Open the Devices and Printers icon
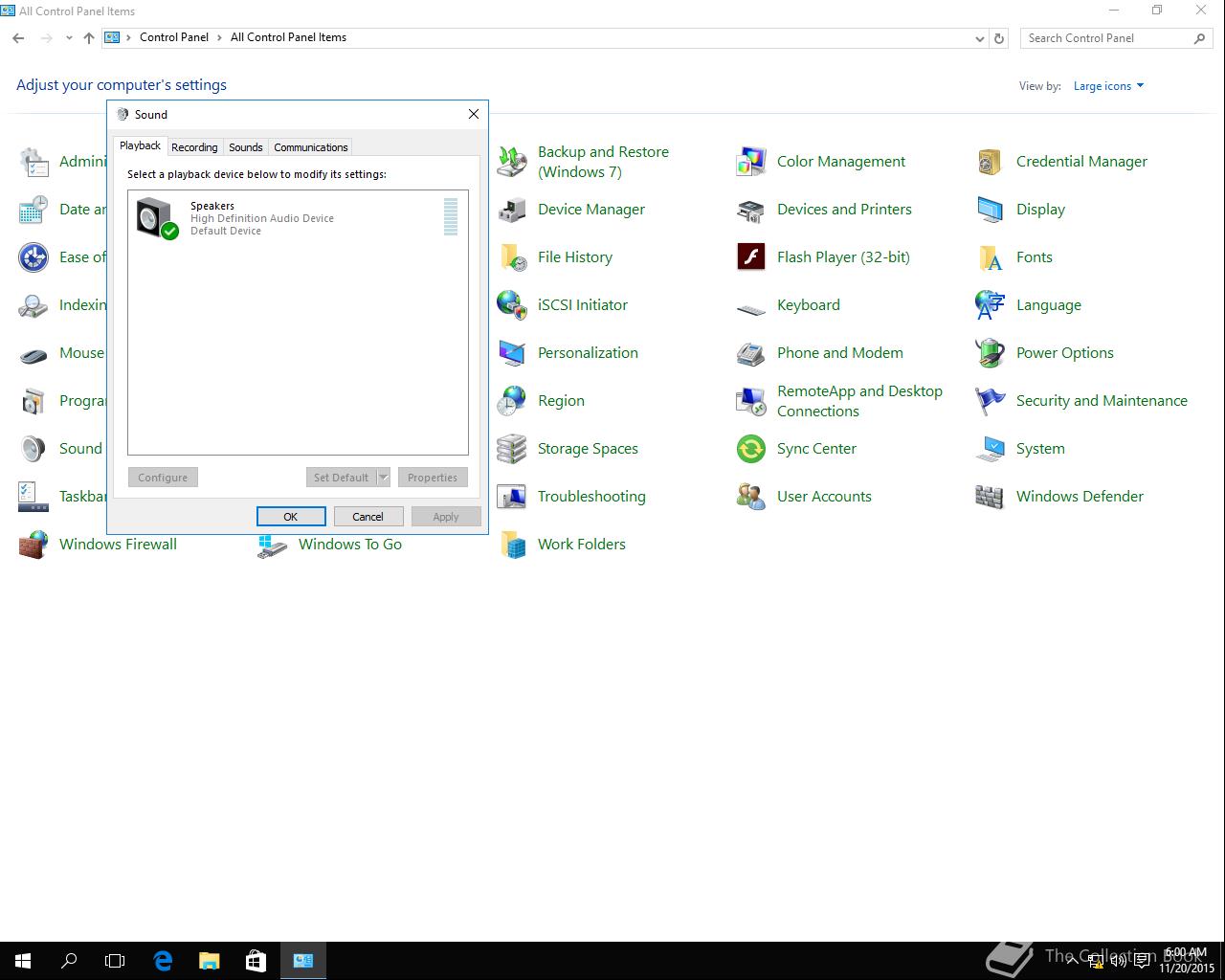Image resolution: width=1225 pixels, height=980 pixels. tap(751, 210)
